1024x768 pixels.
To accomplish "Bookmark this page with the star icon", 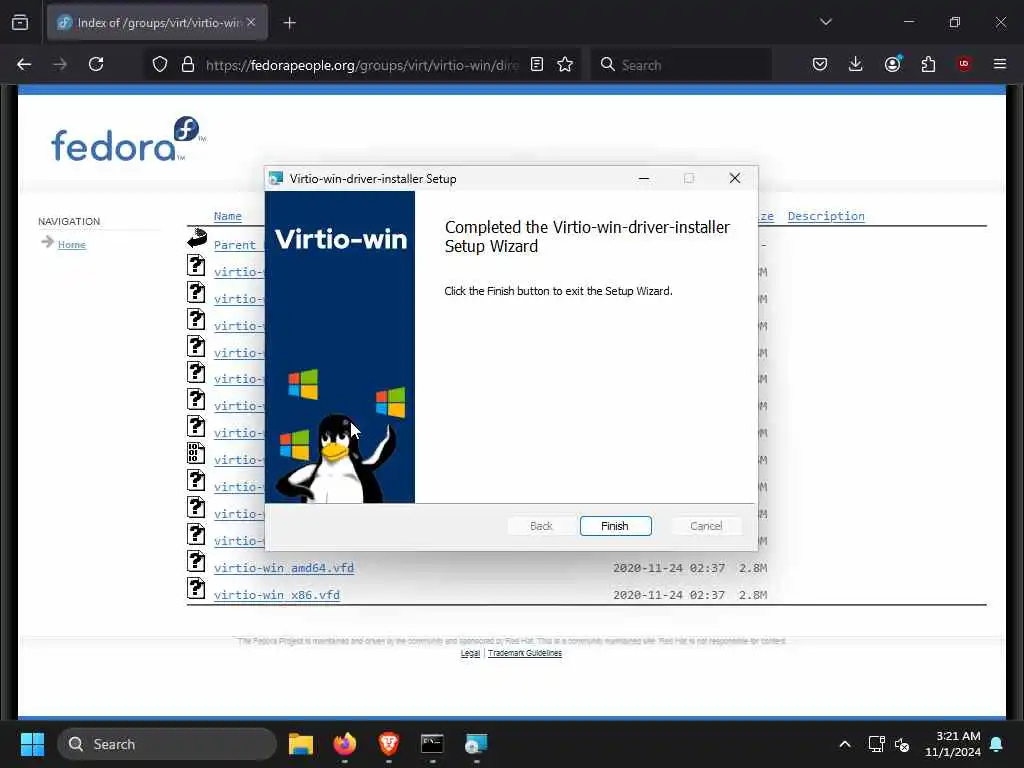I will tap(565, 64).
